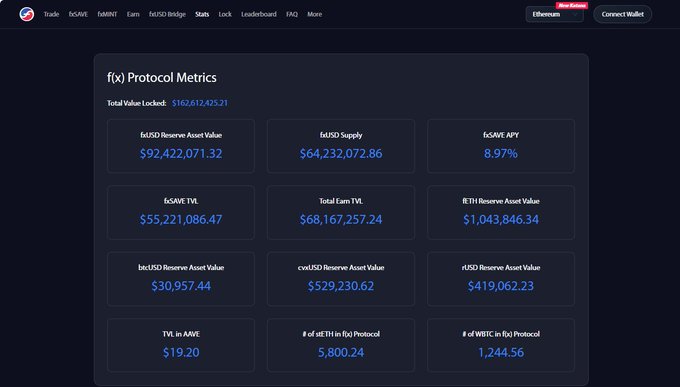Viewport: 680px width, 387px height.
Task: Go to fxSAVE in navigation
Action: click(x=78, y=14)
